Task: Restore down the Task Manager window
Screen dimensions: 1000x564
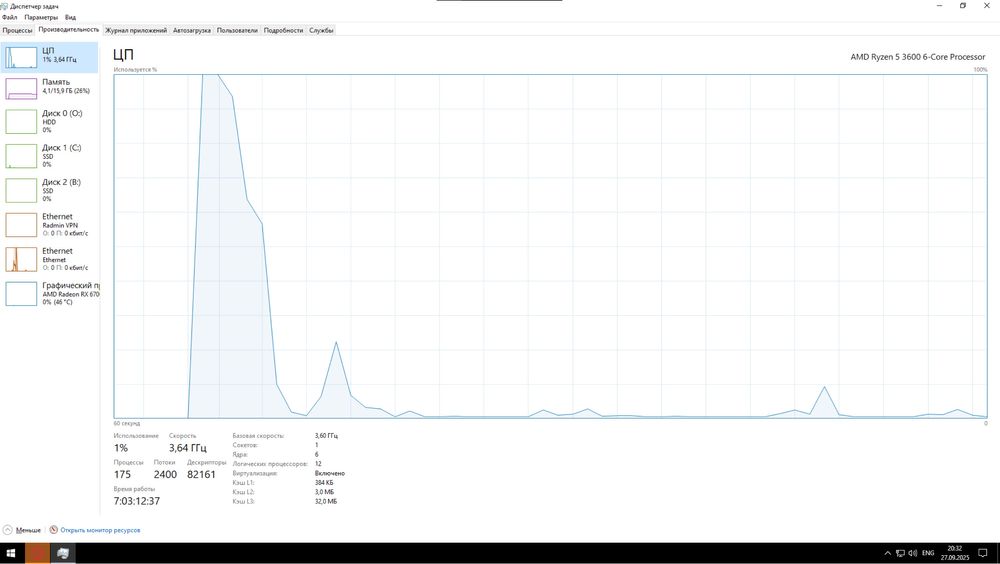Action: coord(962,6)
